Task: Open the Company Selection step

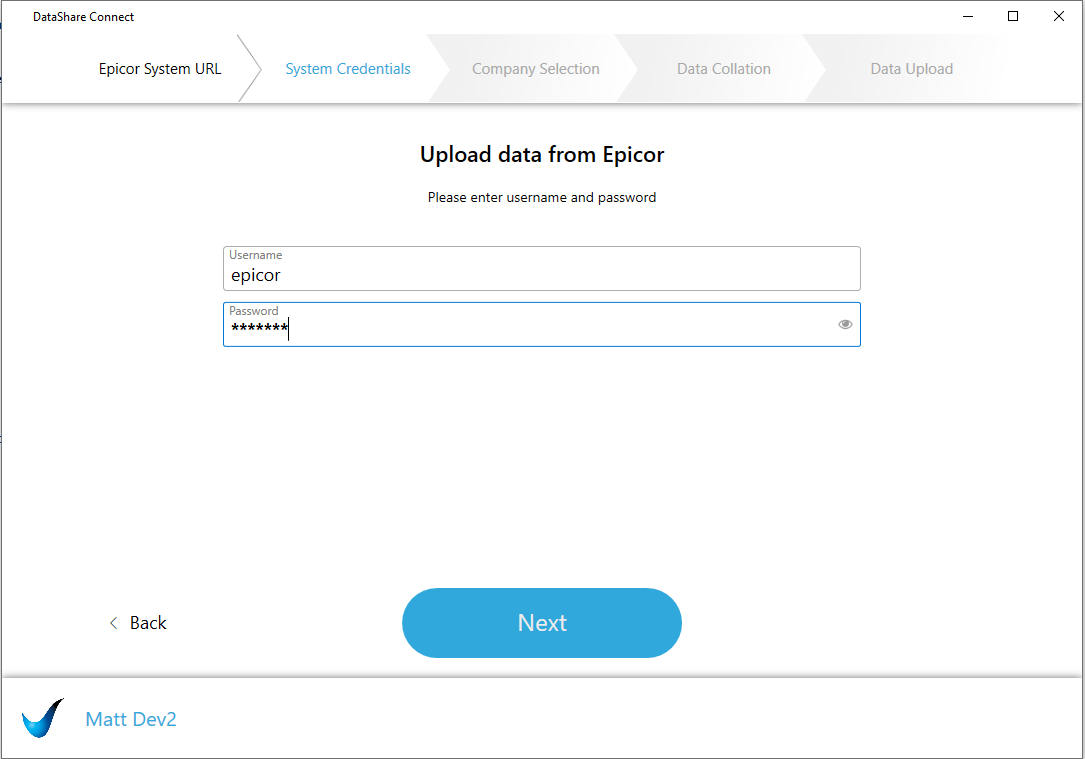Action: 536,68
